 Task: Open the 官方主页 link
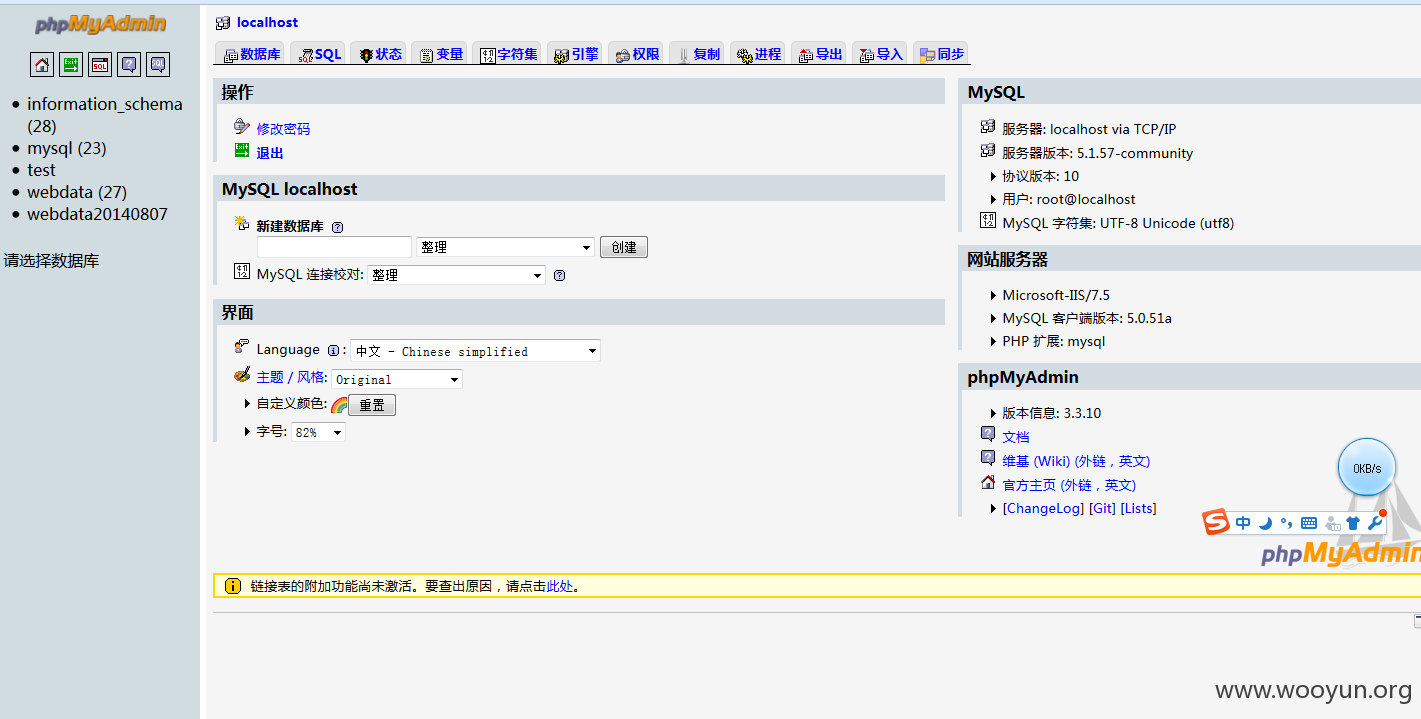(1069, 485)
